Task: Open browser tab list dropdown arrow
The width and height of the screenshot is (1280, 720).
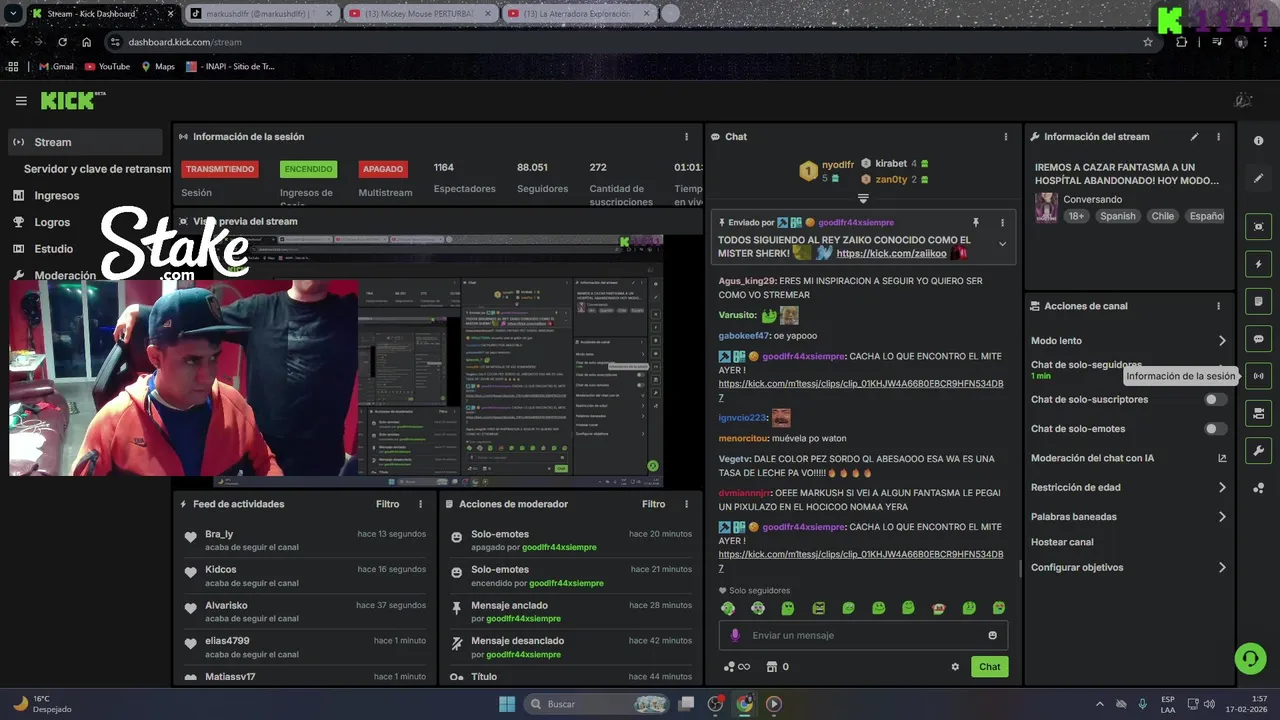Action: click(x=13, y=14)
